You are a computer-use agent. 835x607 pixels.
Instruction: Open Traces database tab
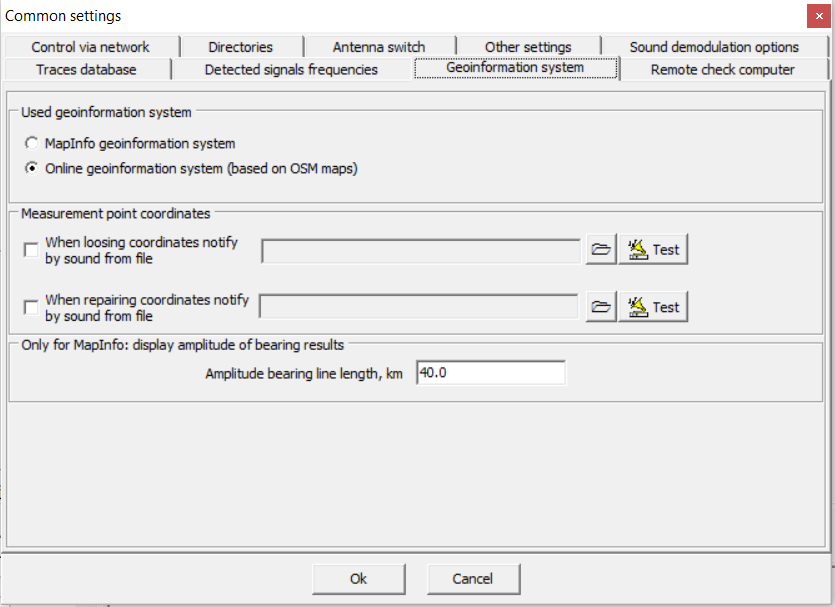(x=86, y=69)
